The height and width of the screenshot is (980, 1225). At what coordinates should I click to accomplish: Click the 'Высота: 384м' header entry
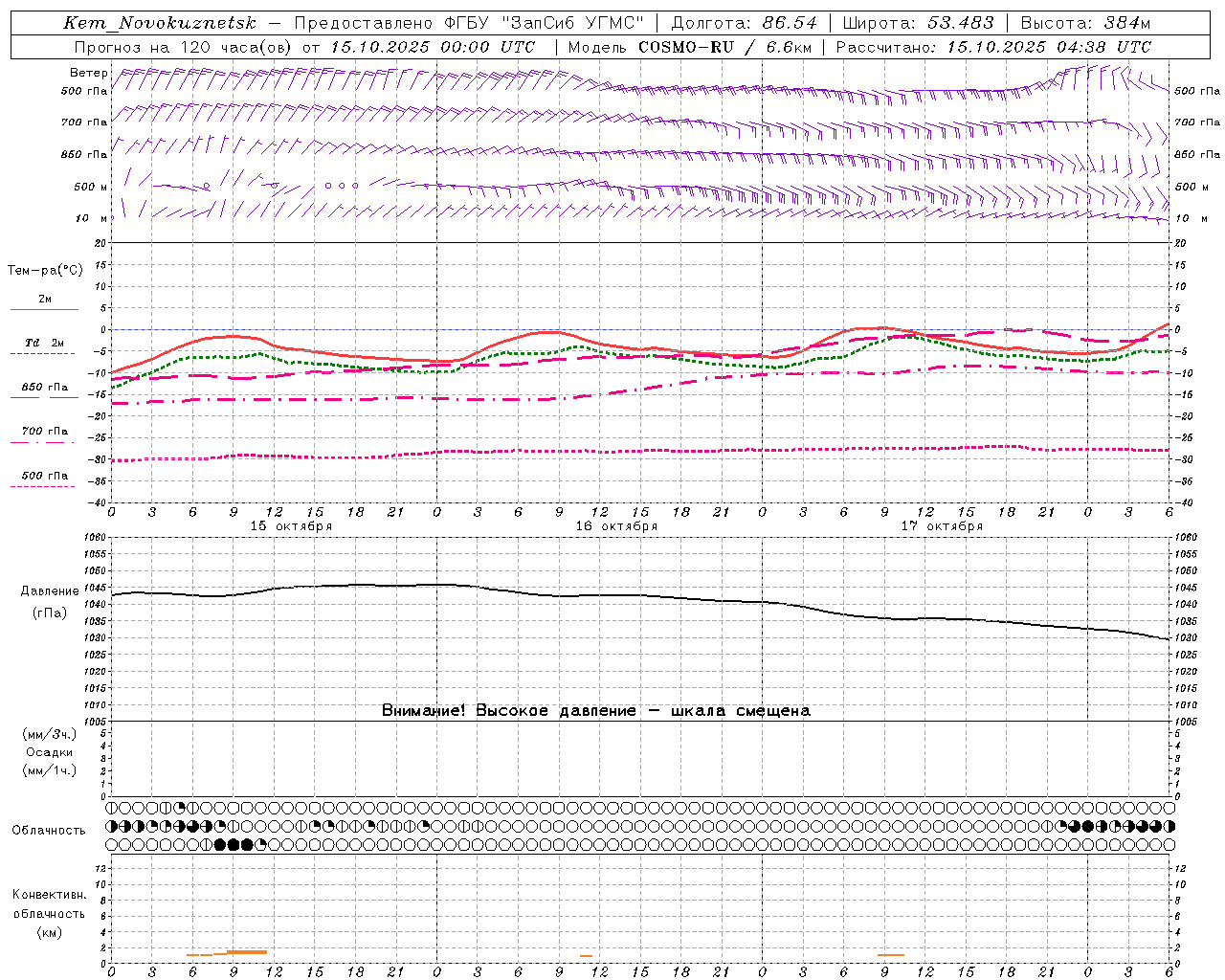click(x=1085, y=23)
